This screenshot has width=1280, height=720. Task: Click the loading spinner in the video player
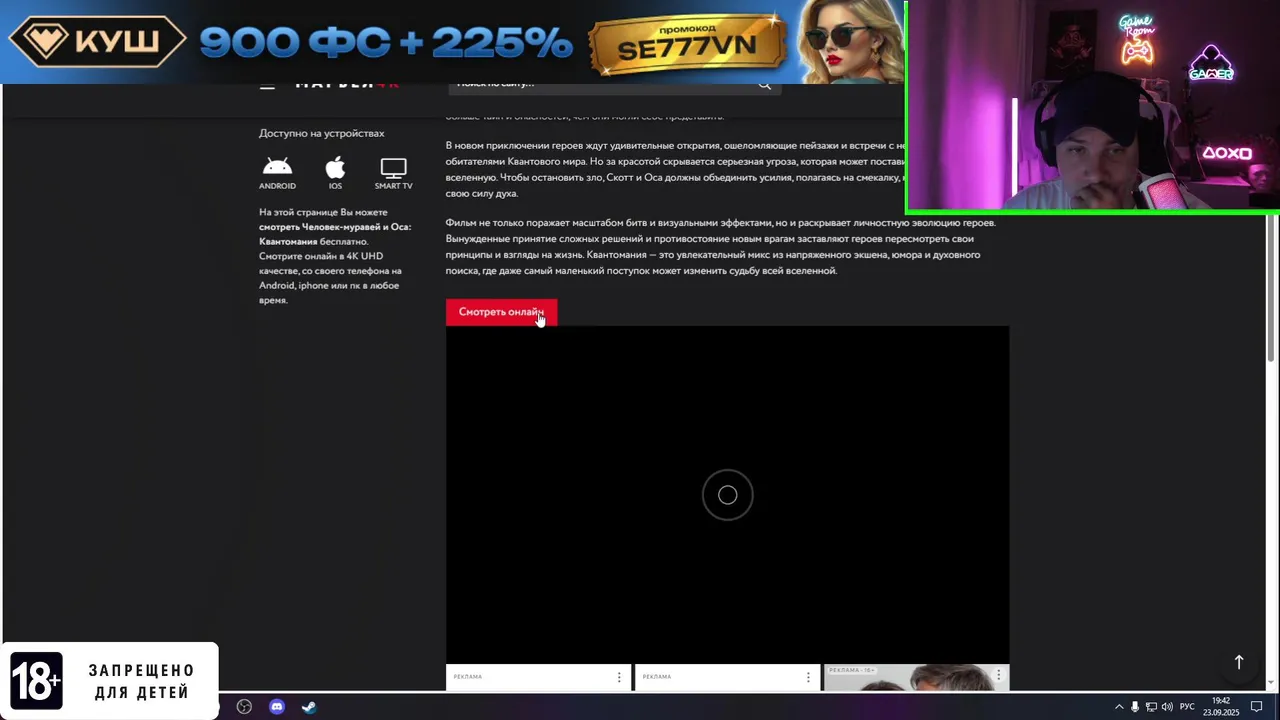tap(727, 495)
